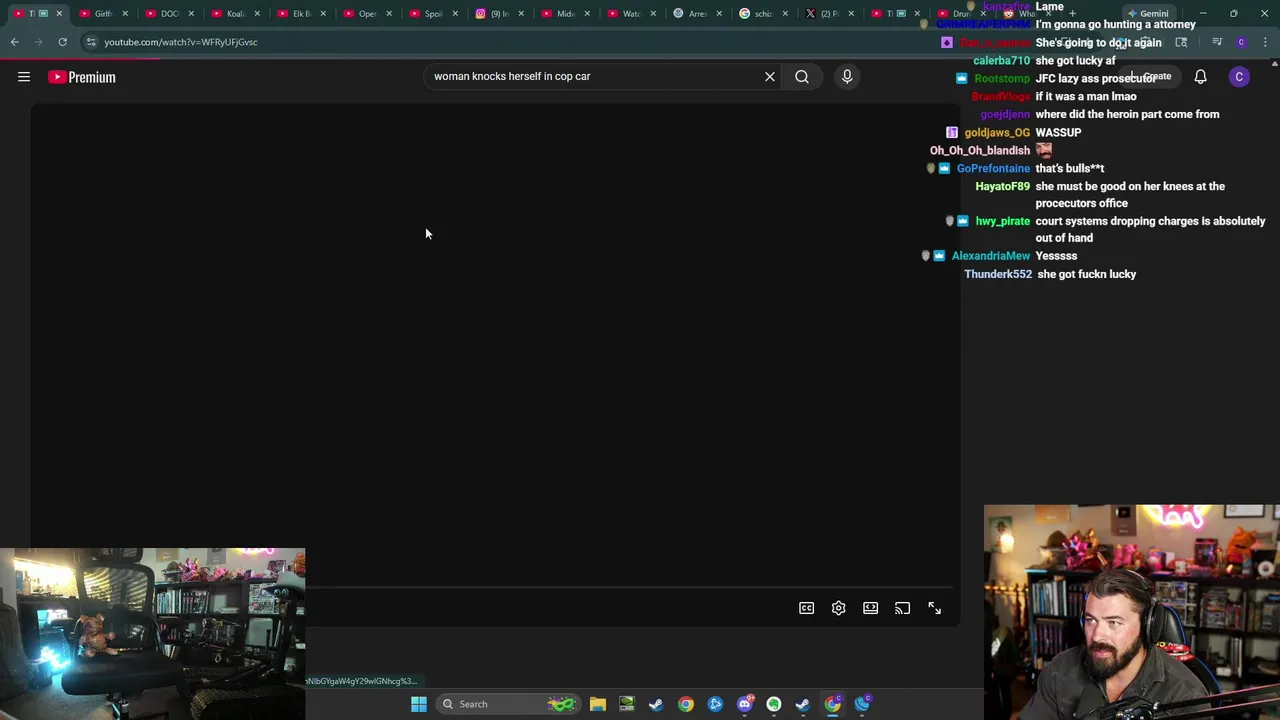Run search with the magnifier button
This screenshot has width=1280, height=720.
[x=802, y=76]
